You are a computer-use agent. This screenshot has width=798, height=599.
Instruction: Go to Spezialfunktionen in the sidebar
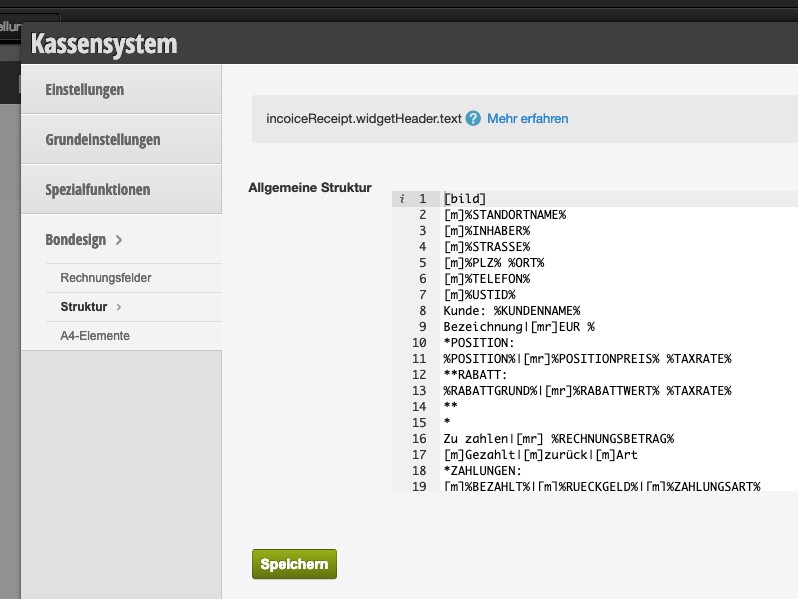[x=97, y=190]
